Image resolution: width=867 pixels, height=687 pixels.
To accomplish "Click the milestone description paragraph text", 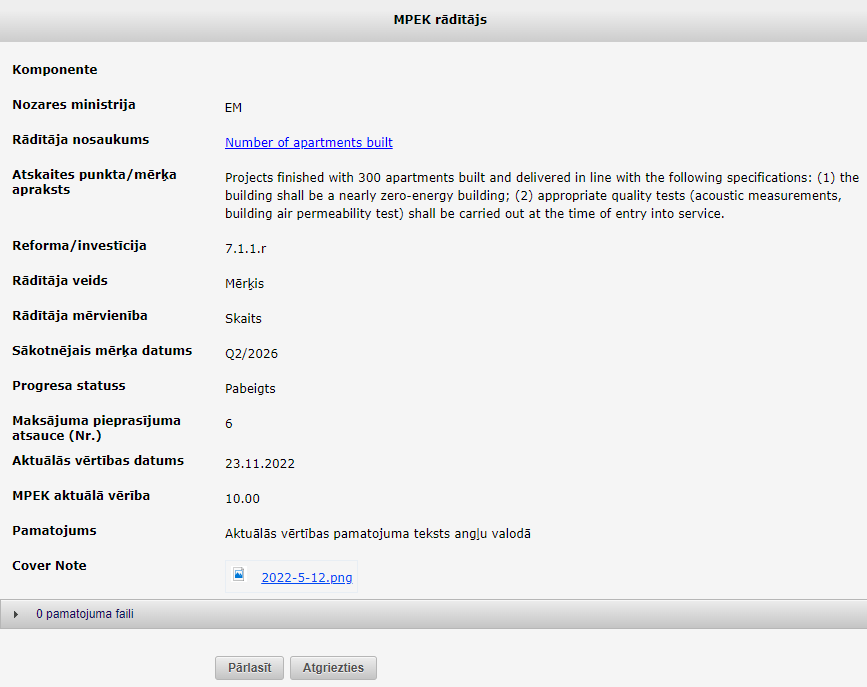I will [542, 196].
